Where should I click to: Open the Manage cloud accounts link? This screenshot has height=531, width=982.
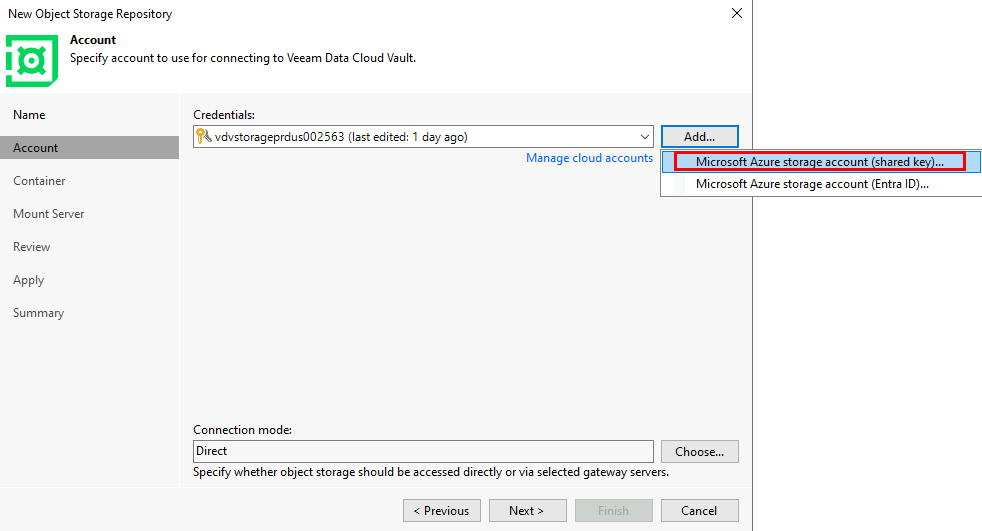click(x=589, y=158)
